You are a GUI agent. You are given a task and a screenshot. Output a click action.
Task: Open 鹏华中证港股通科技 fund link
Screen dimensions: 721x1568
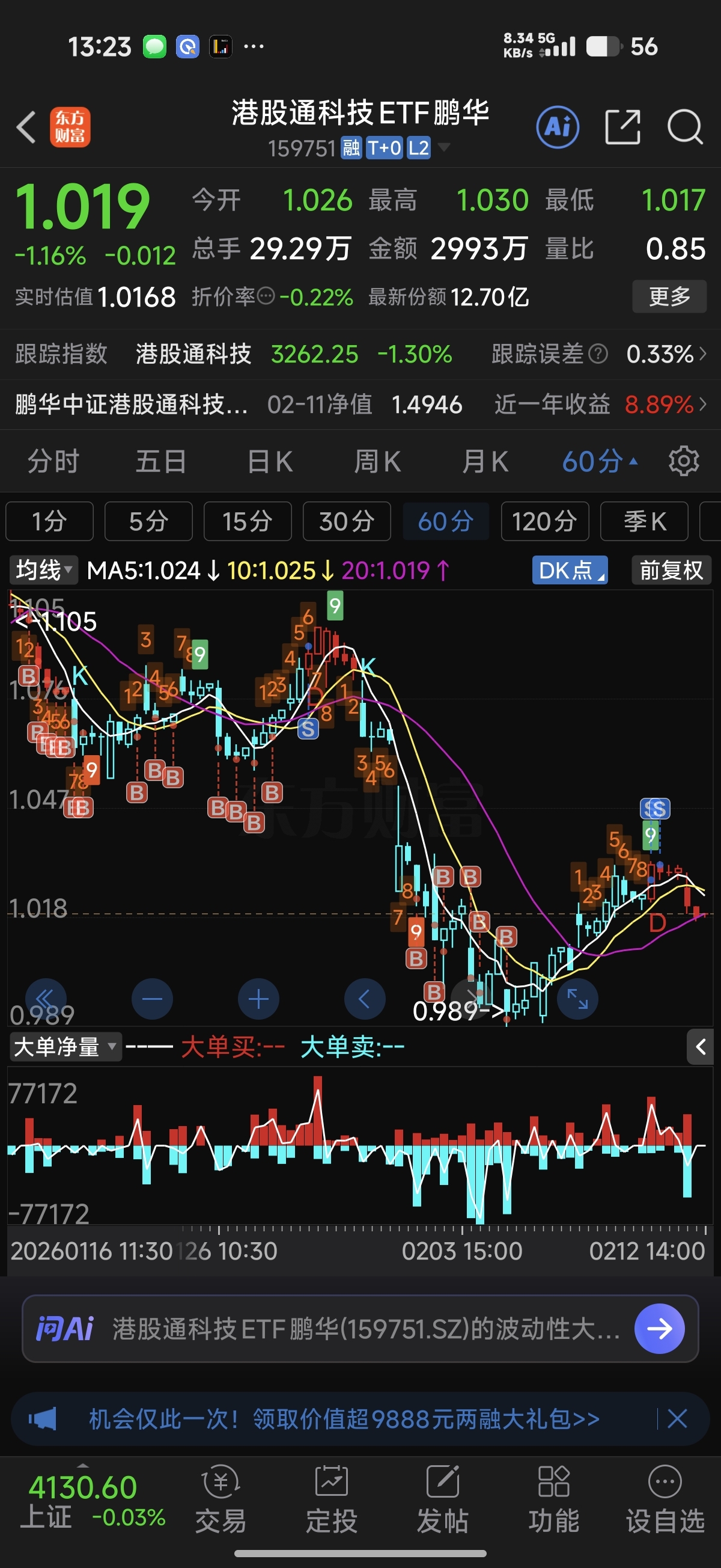[132, 404]
